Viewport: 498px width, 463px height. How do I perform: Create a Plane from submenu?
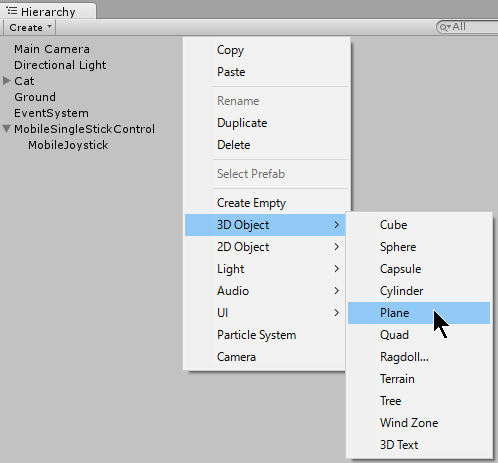[419, 313]
